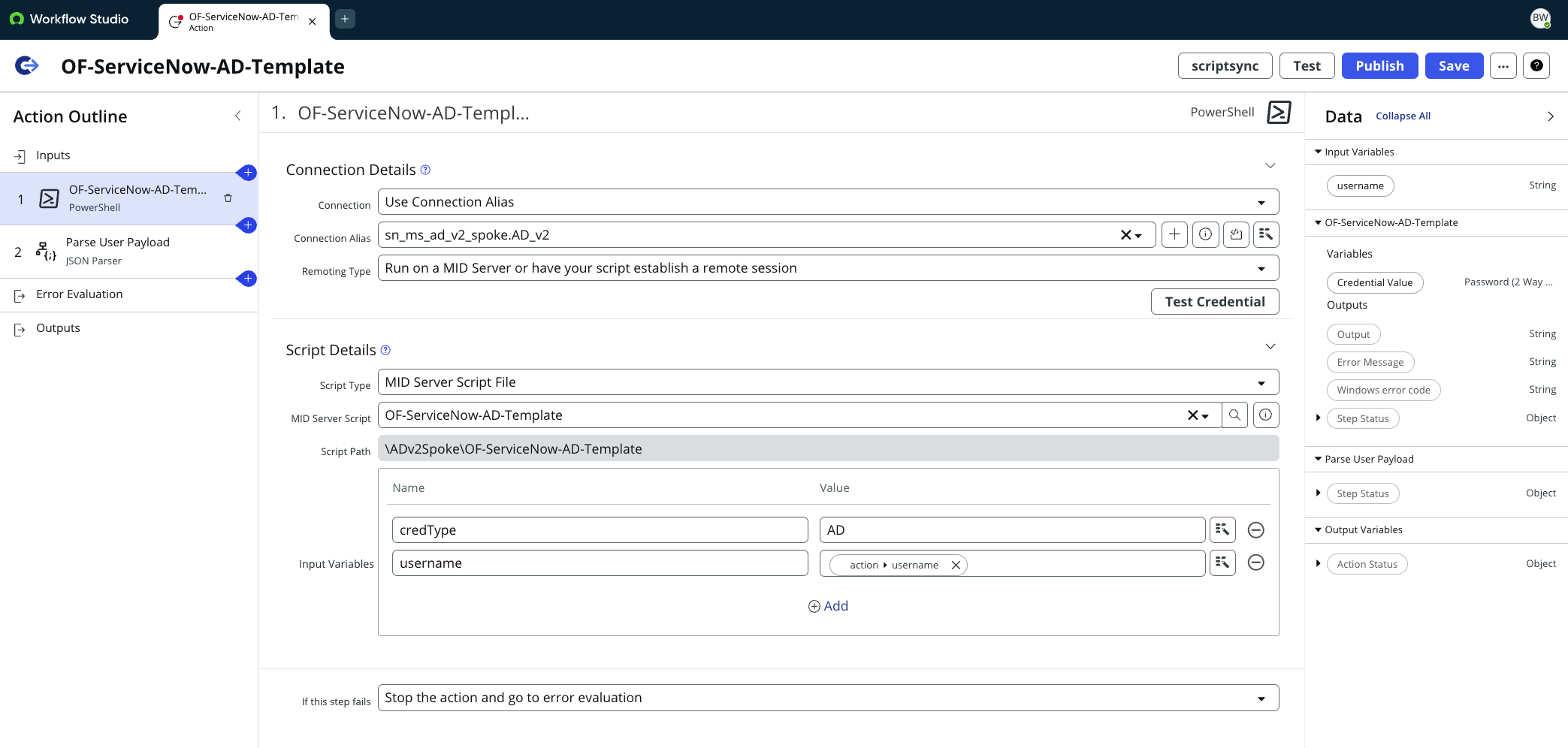Open the Inputs item in Action Outline
The width and height of the screenshot is (1568, 748).
tap(52, 155)
